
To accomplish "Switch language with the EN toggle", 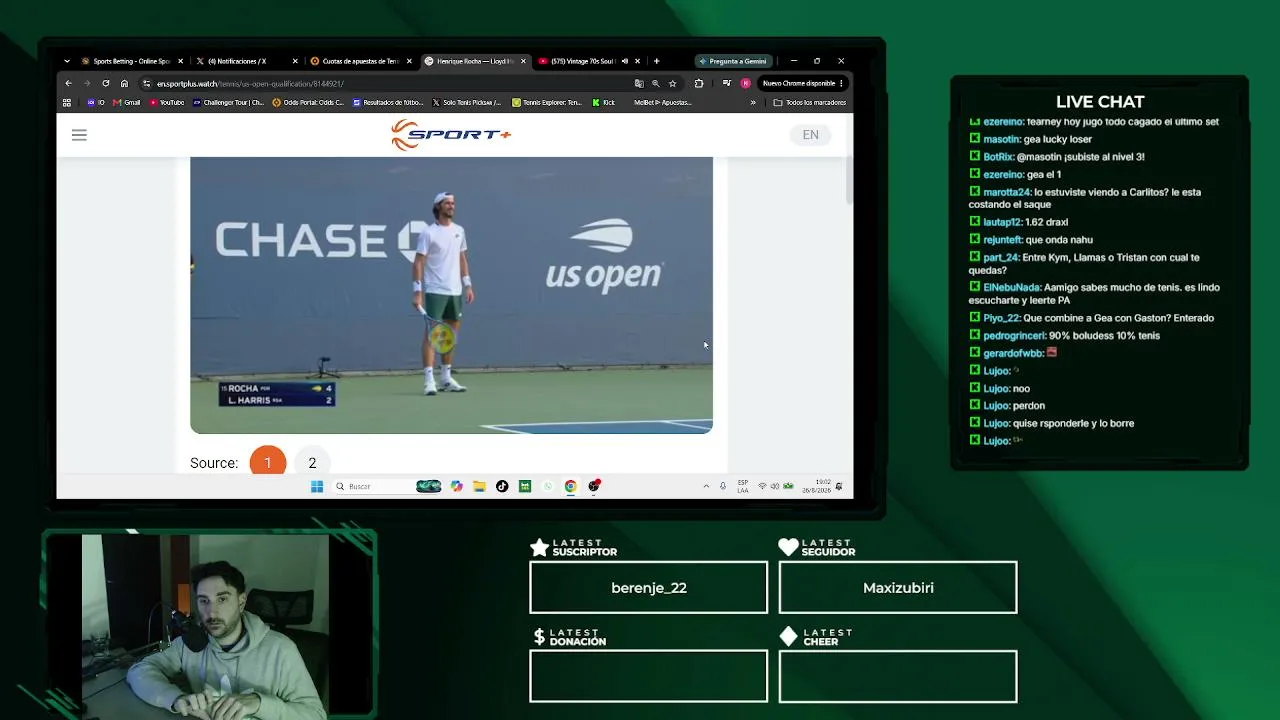I will [810, 135].
